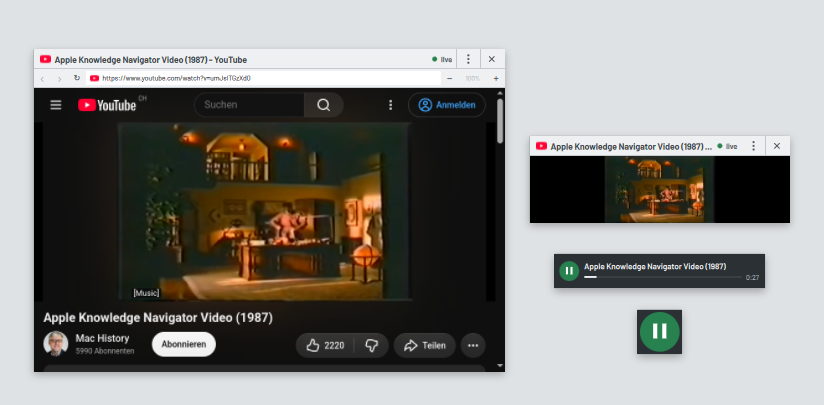Screen dimensions: 824x405
Task: Go back in main browser window
Action: point(43,79)
